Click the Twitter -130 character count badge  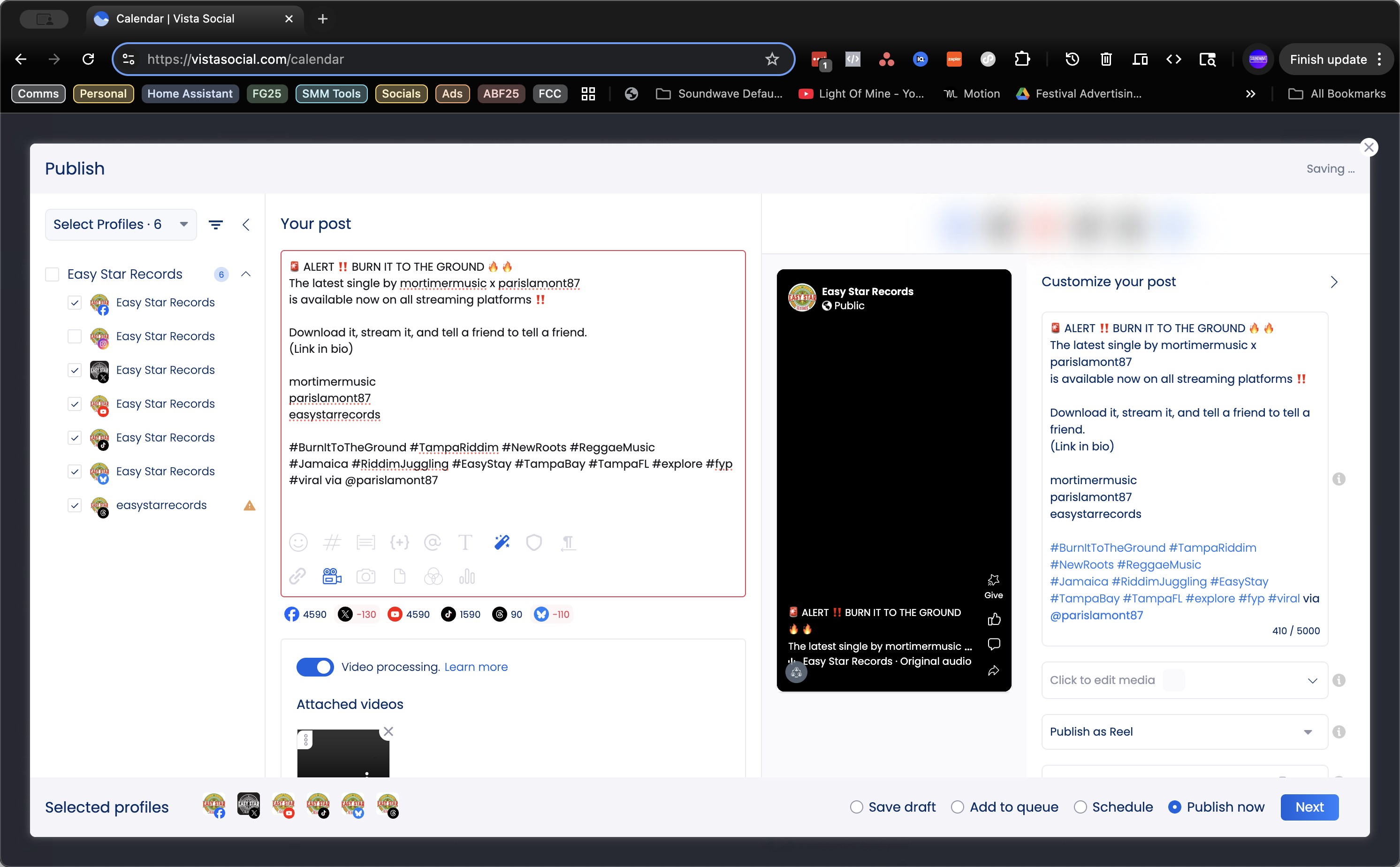[358, 614]
